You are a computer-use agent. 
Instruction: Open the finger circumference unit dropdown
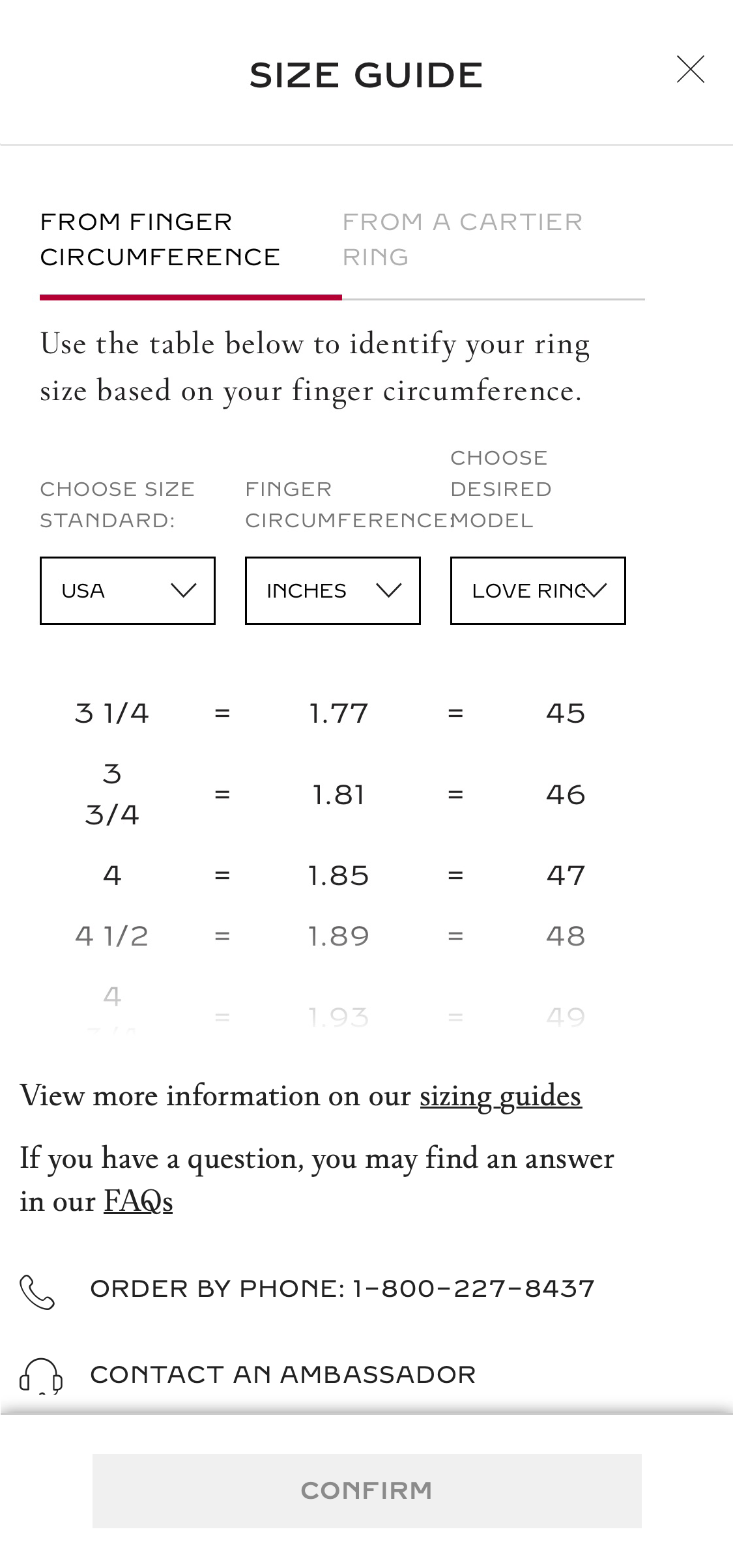(333, 590)
